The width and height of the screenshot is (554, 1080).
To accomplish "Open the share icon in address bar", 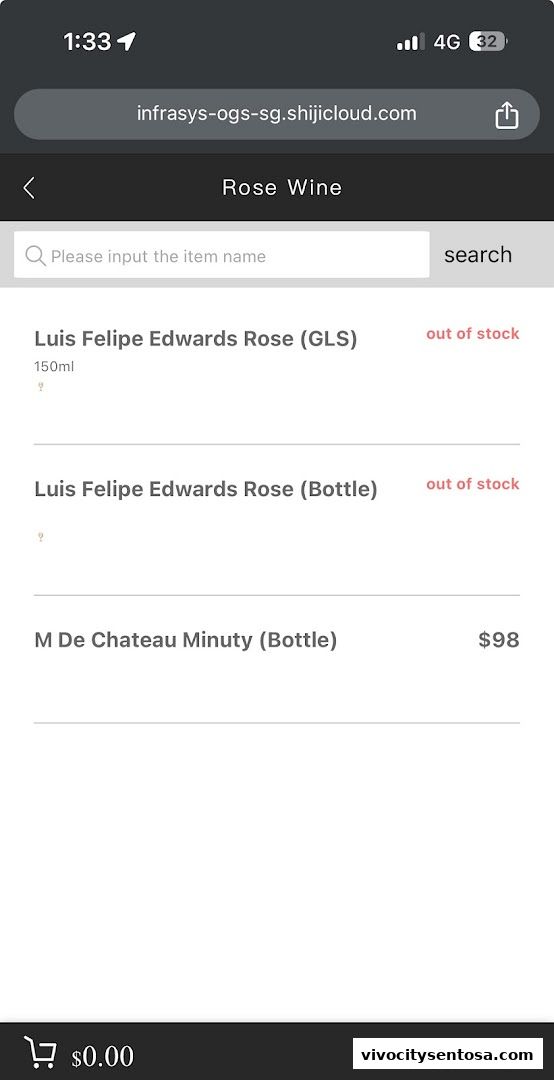I will (506, 114).
